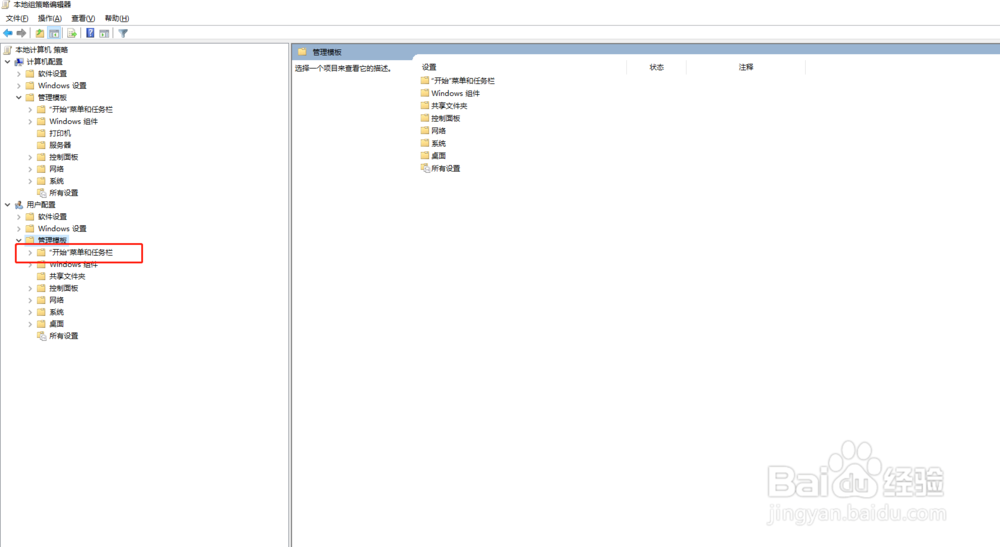Expand 系统 under 用户配置
Screen dimensions: 1000x547
click(30, 312)
